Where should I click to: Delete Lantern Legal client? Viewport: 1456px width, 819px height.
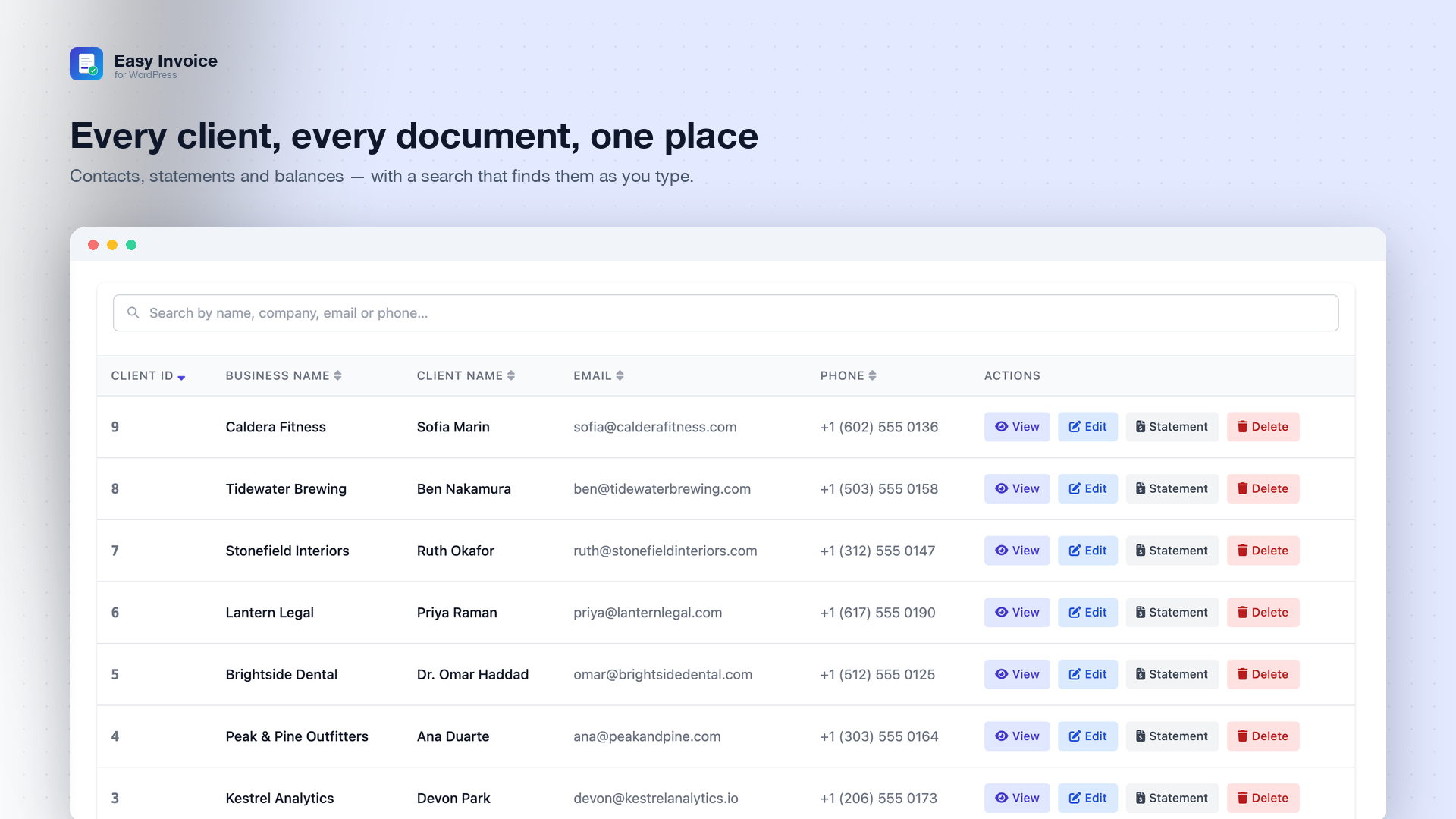[1263, 613]
